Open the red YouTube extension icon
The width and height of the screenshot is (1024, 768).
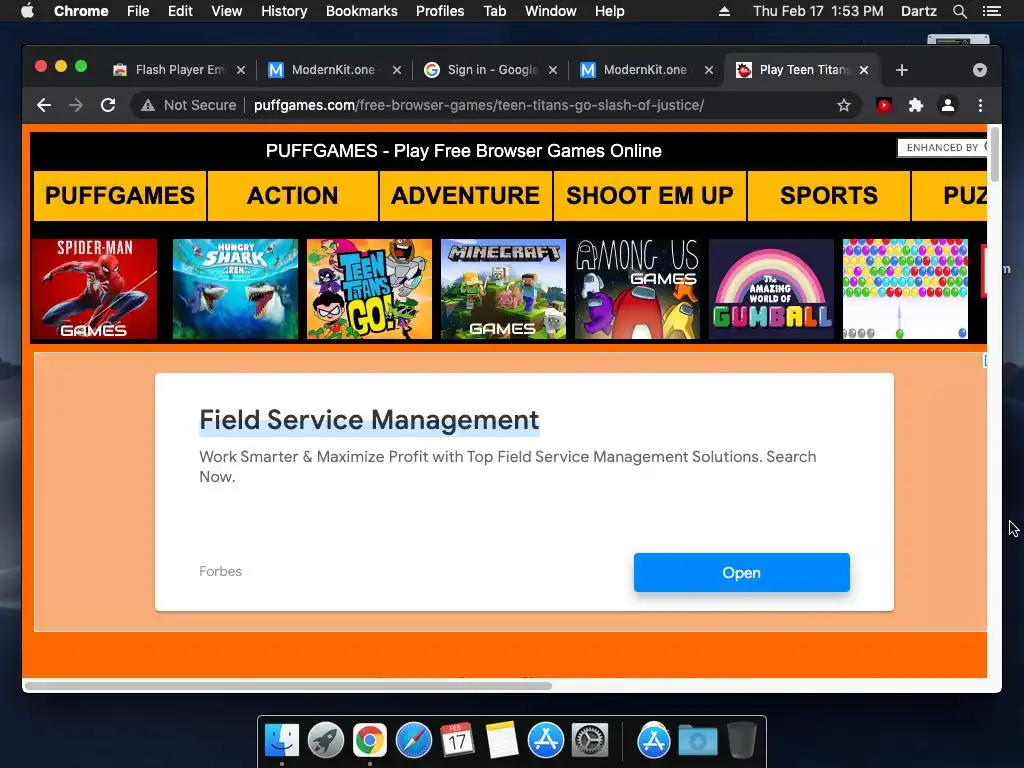(884, 105)
